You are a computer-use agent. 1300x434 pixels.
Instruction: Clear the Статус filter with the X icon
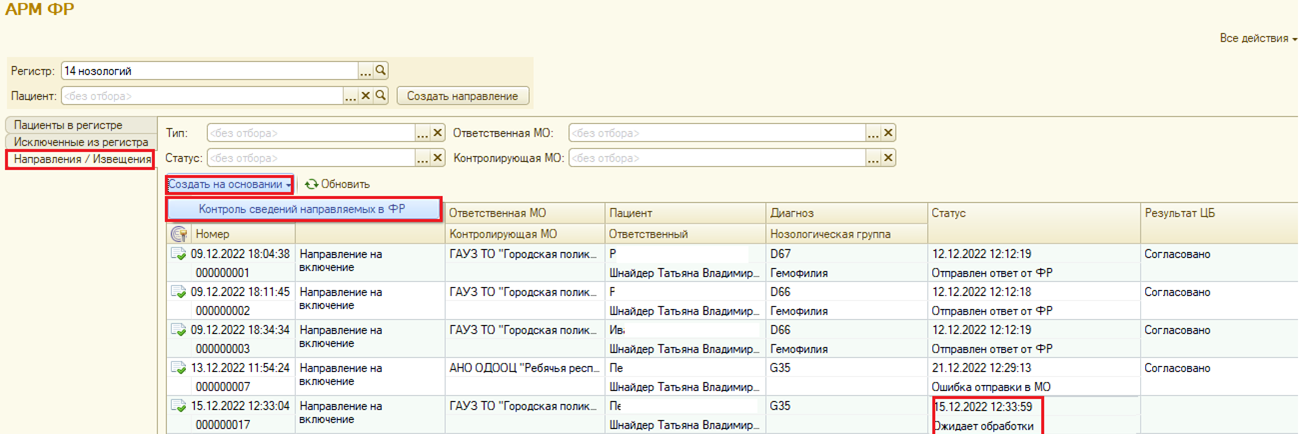tap(438, 158)
